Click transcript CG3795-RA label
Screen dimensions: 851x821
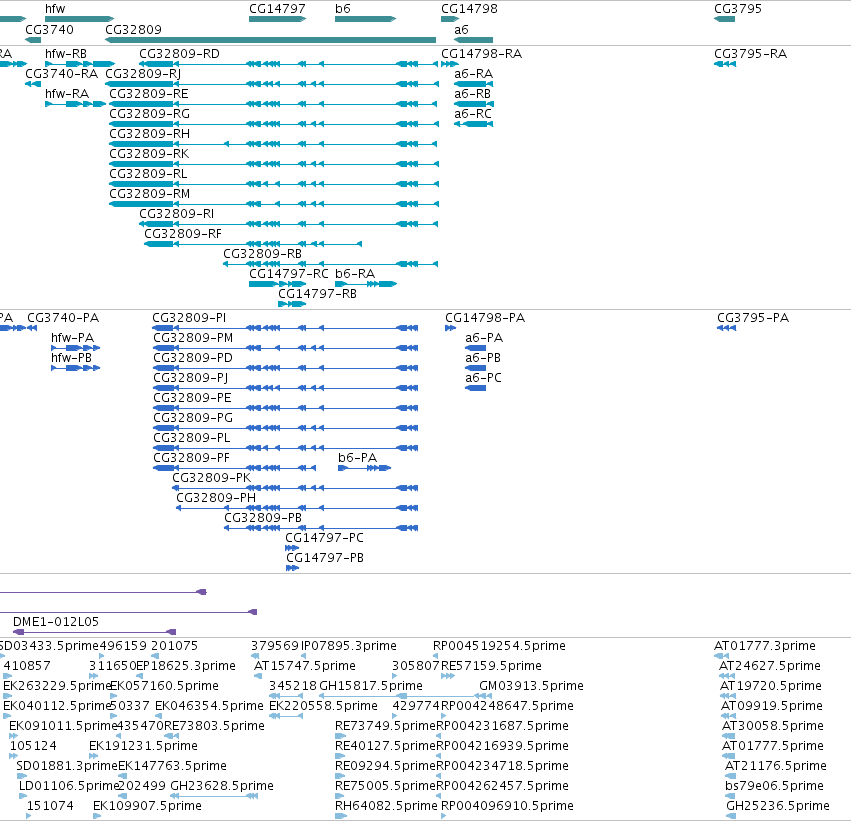pos(750,53)
